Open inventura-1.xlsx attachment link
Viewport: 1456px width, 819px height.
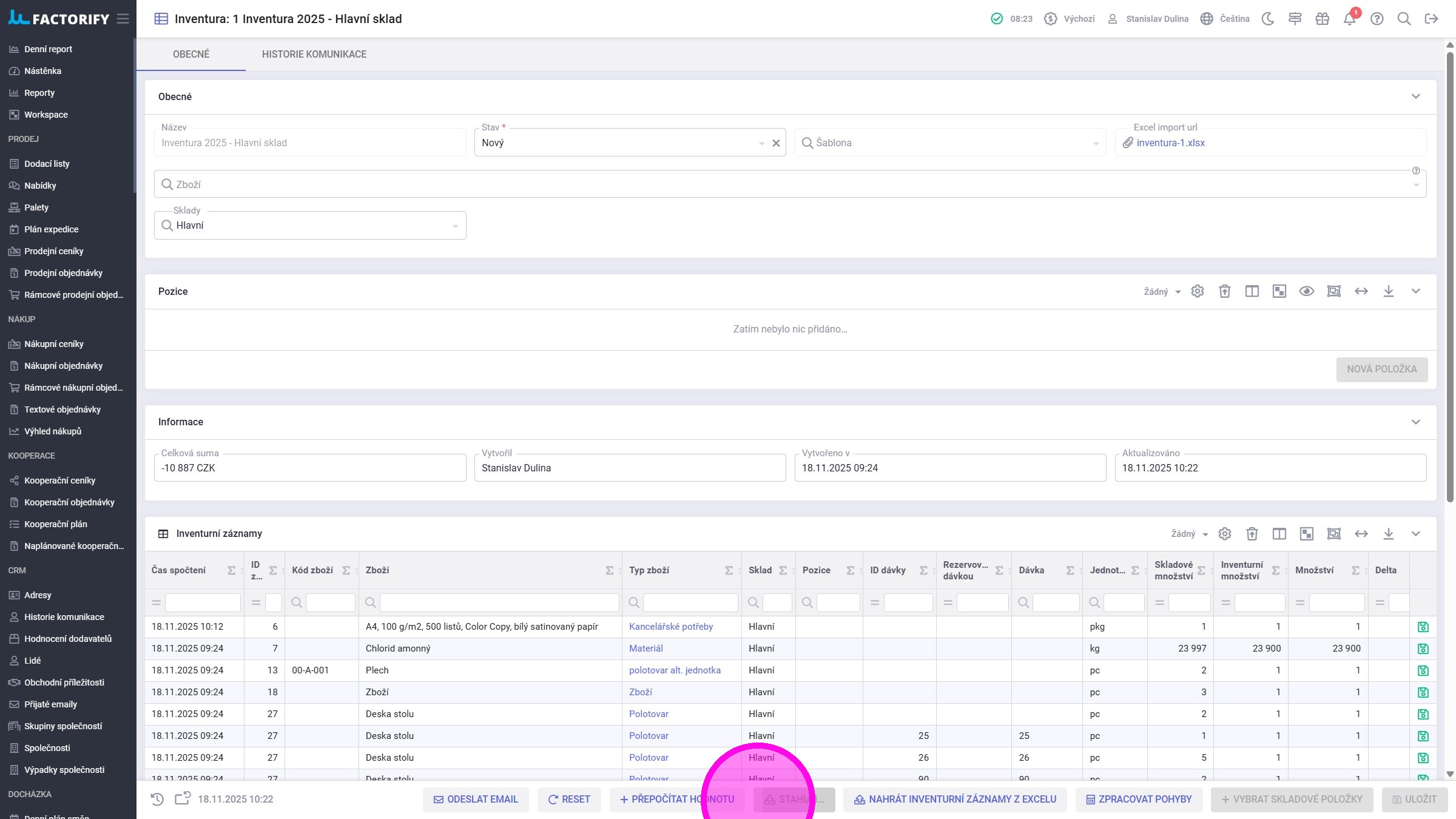pyautogui.click(x=1170, y=143)
